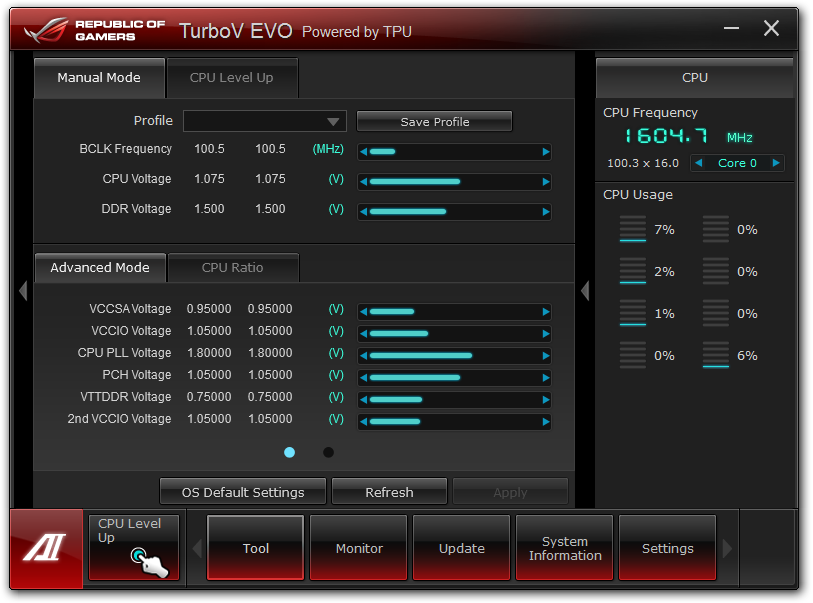Click the AI Suite logo button

click(46, 548)
